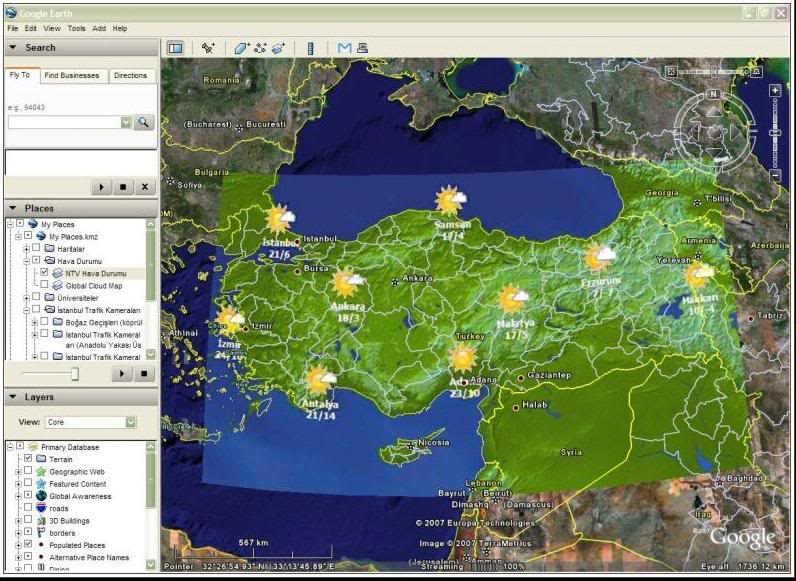
Task: Click the Print toolbar icon
Action: pyautogui.click(x=362, y=47)
